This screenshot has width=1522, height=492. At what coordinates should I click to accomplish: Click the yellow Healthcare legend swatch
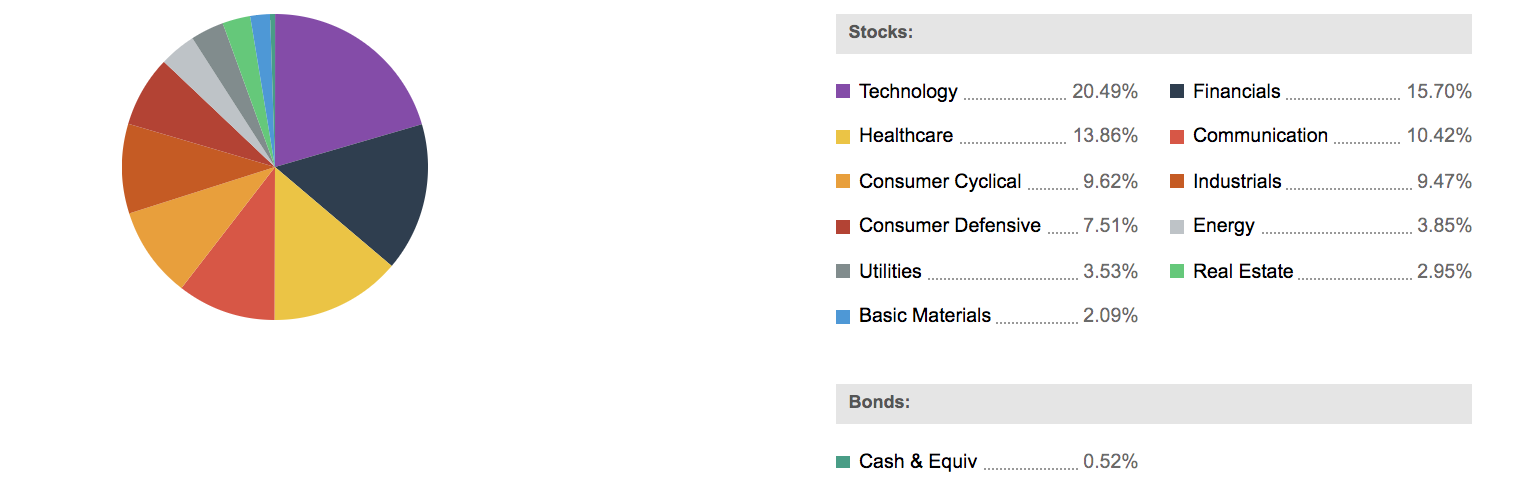(x=843, y=136)
